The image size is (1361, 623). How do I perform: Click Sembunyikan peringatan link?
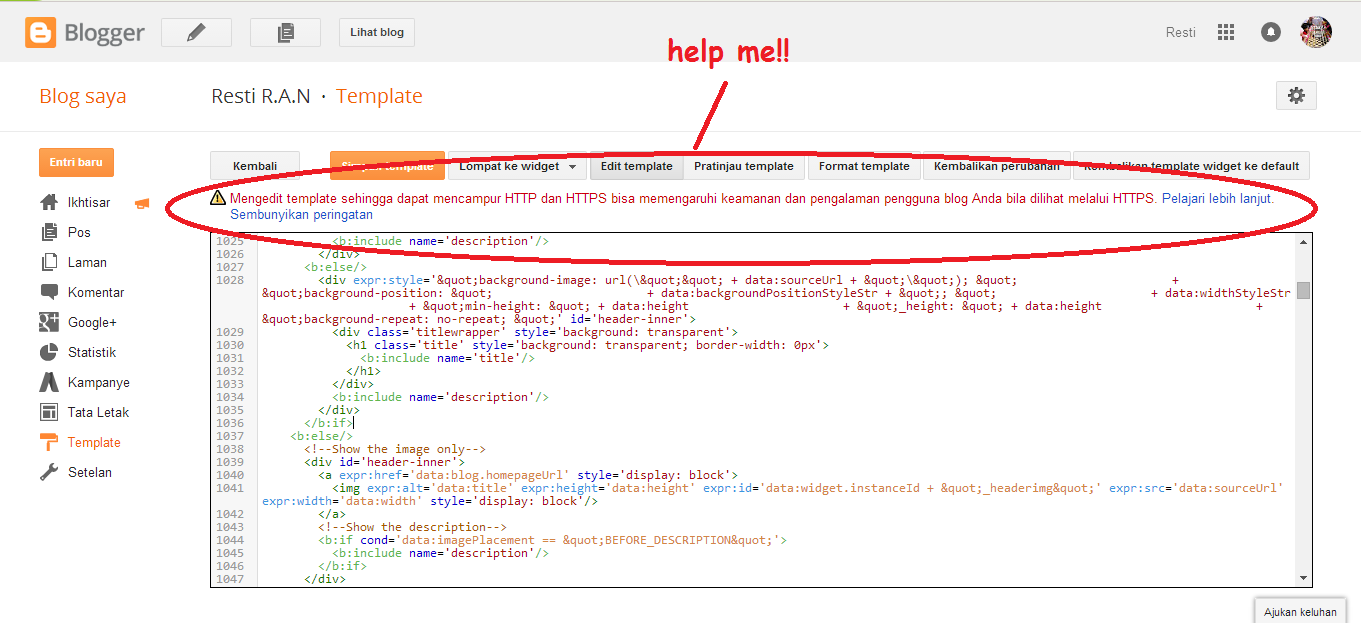click(301, 214)
